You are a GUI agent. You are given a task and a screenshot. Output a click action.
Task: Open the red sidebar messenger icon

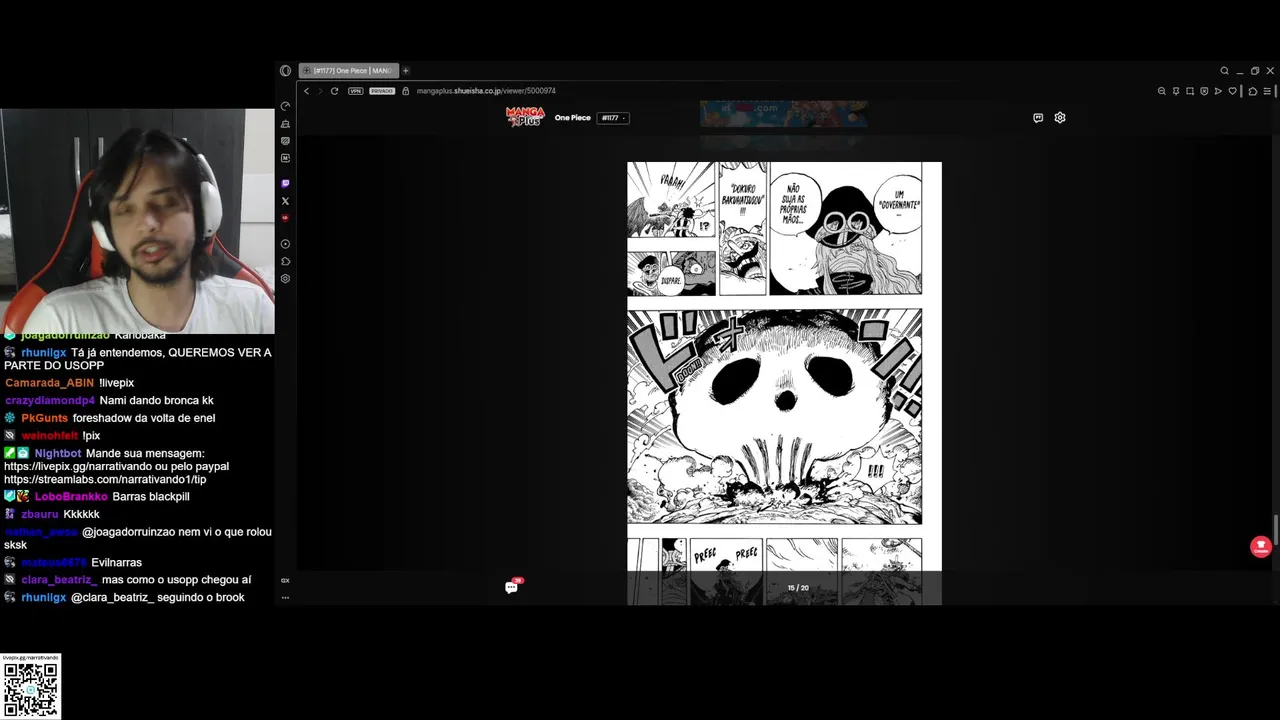pos(285,218)
